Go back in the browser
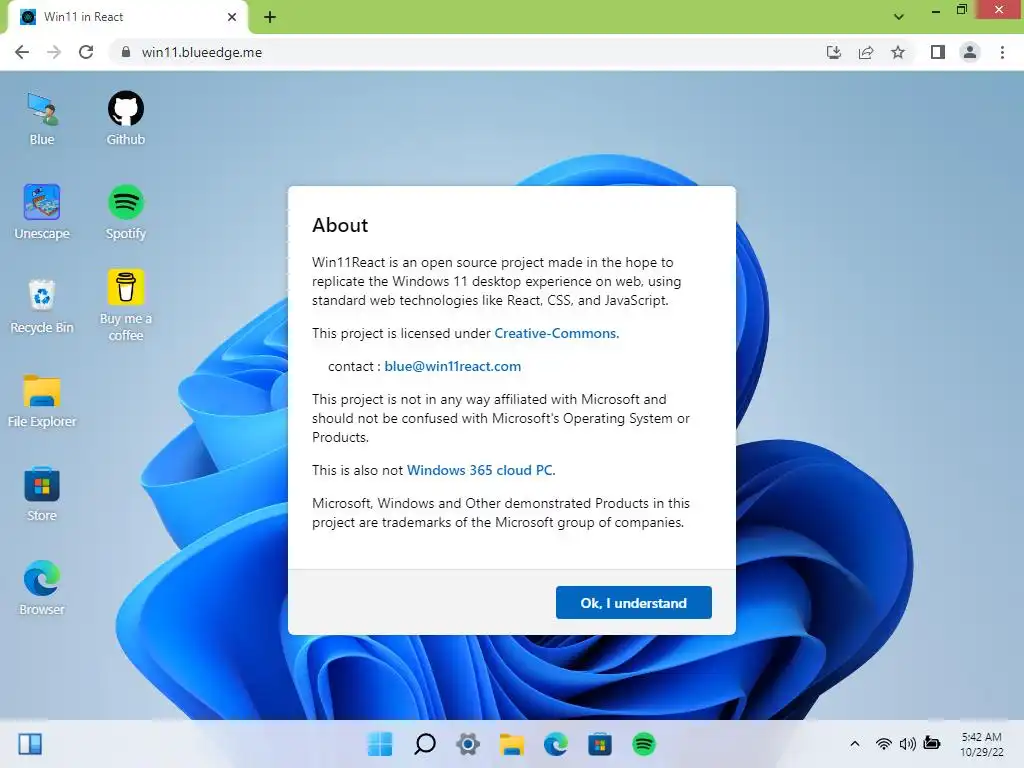Viewport: 1024px width, 768px height. (x=22, y=52)
